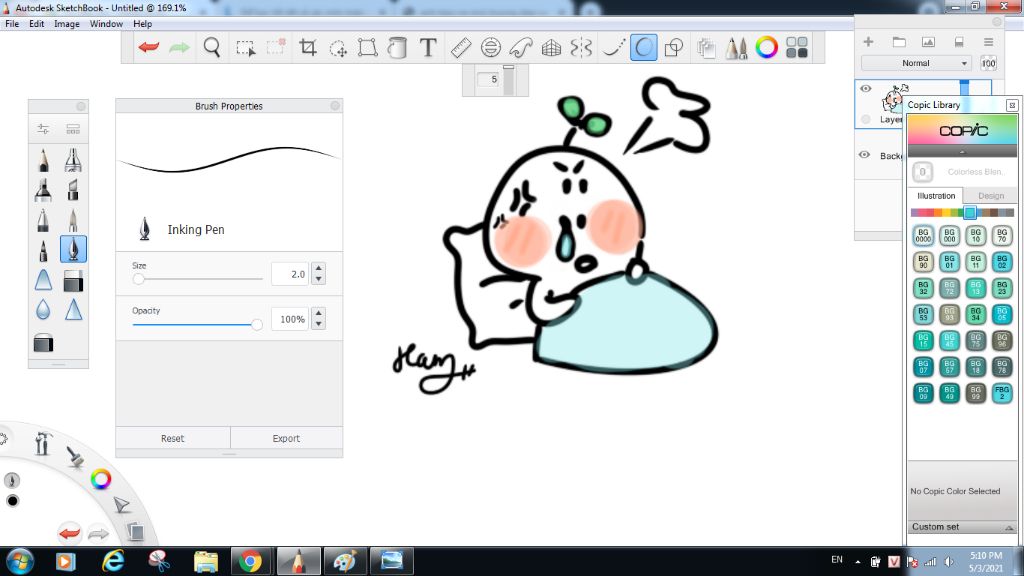Open Windows Start menu orb
The height and width of the screenshot is (576, 1024).
(x=20, y=562)
